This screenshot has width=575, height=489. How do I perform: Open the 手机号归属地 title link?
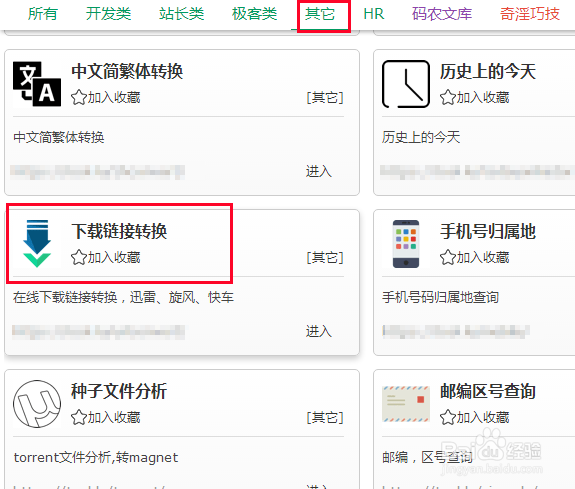point(488,231)
